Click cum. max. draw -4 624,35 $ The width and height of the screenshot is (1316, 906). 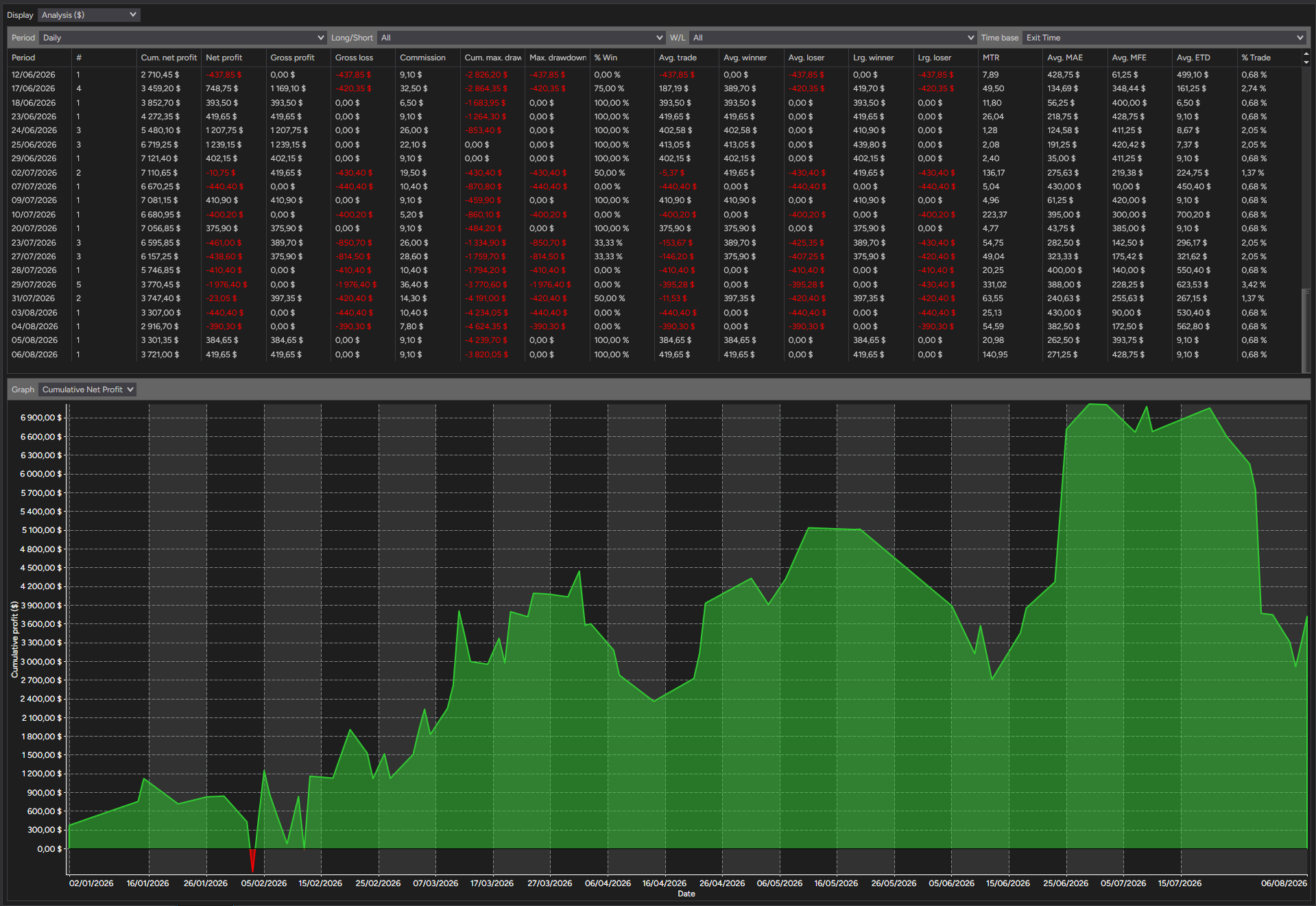pos(486,326)
